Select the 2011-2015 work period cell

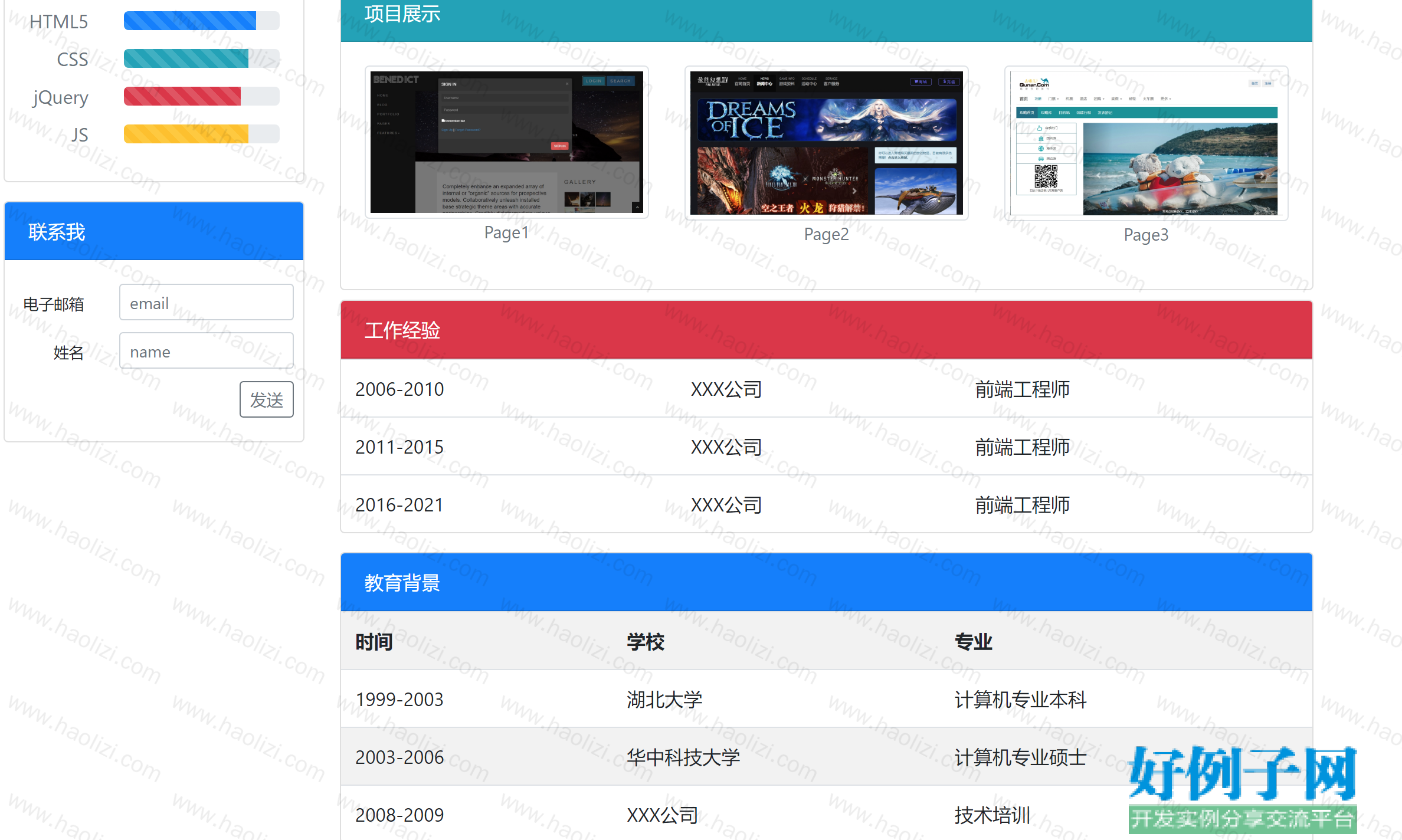coord(399,447)
